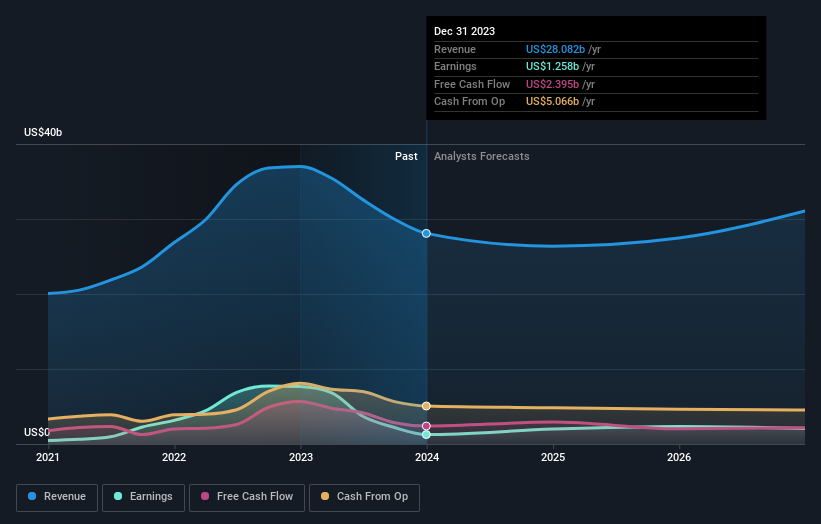Viewport: 821px width, 524px height.
Task: Click the 2024 x-axis label
Action: point(427,457)
